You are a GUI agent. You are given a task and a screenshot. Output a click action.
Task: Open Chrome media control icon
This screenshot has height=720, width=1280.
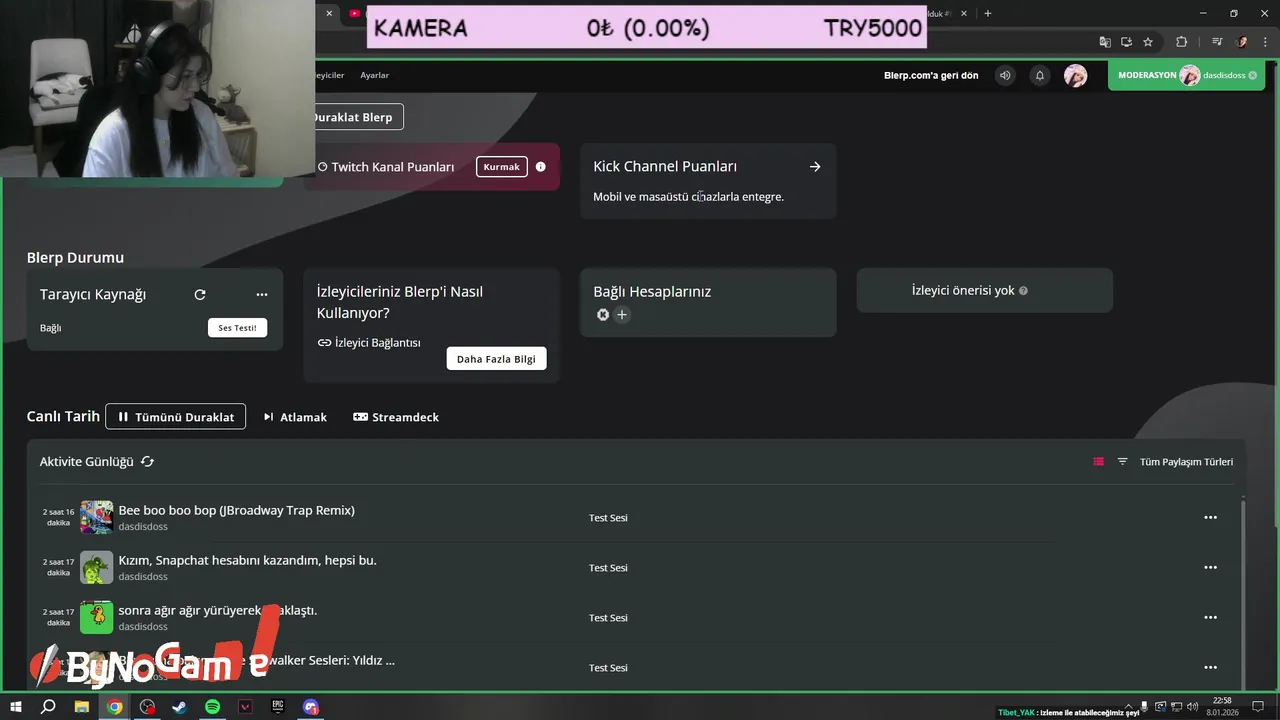pos(1217,42)
